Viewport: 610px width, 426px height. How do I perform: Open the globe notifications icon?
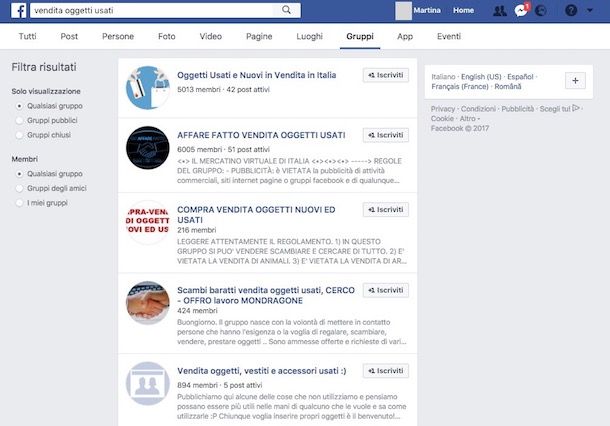click(x=540, y=11)
